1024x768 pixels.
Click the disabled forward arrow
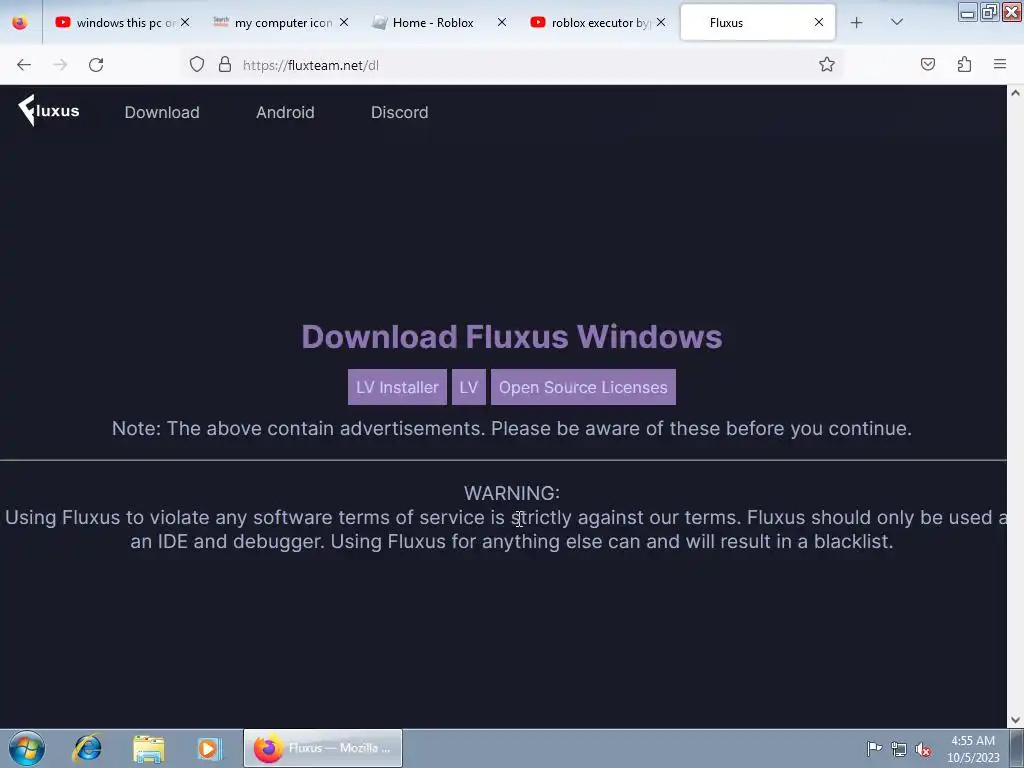coord(60,65)
